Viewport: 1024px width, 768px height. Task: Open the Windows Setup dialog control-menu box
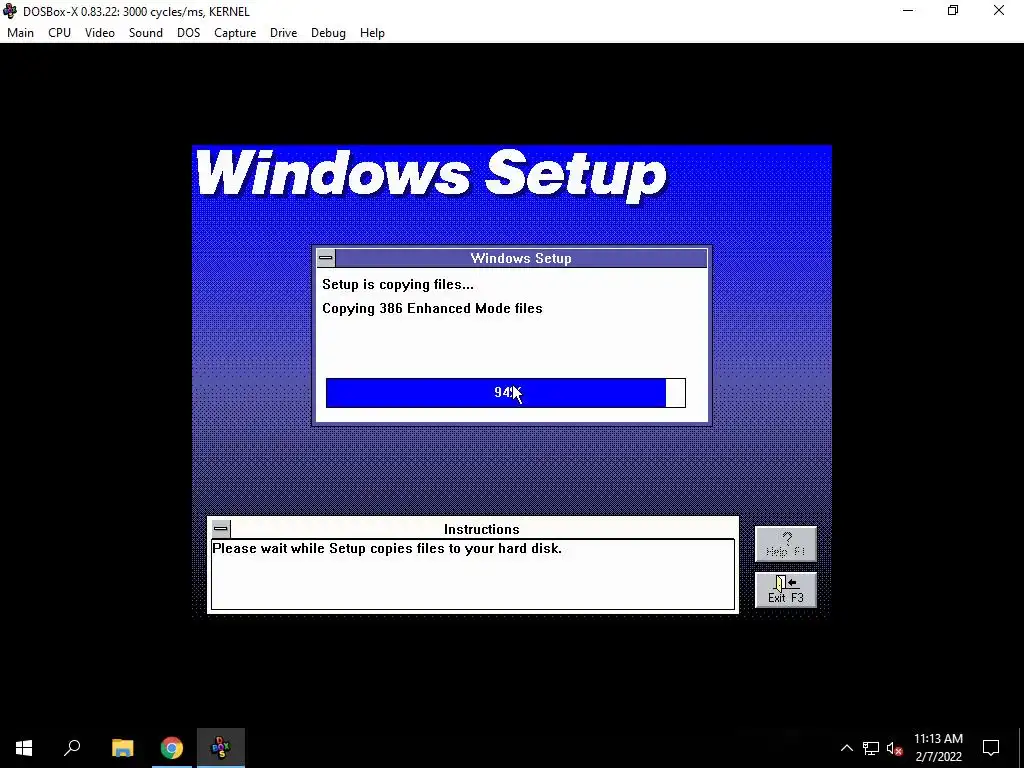click(x=326, y=258)
